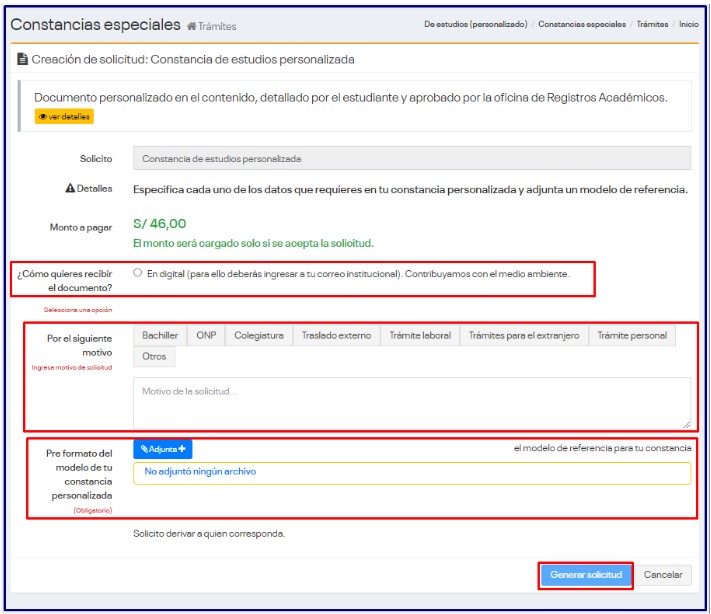
Task: Choose Otros as the reason
Action: 154,357
